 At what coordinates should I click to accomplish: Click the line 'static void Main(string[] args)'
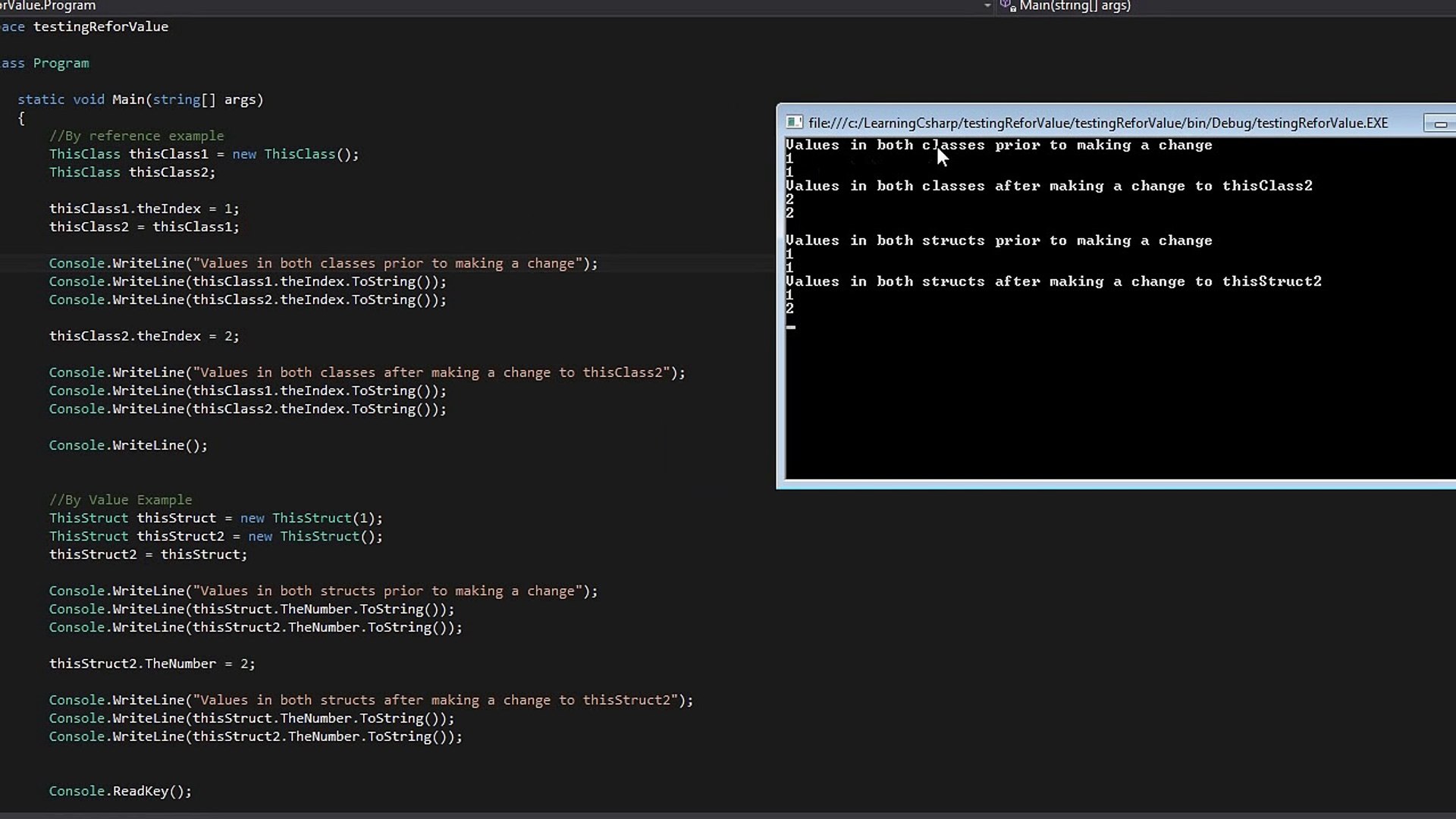click(140, 99)
